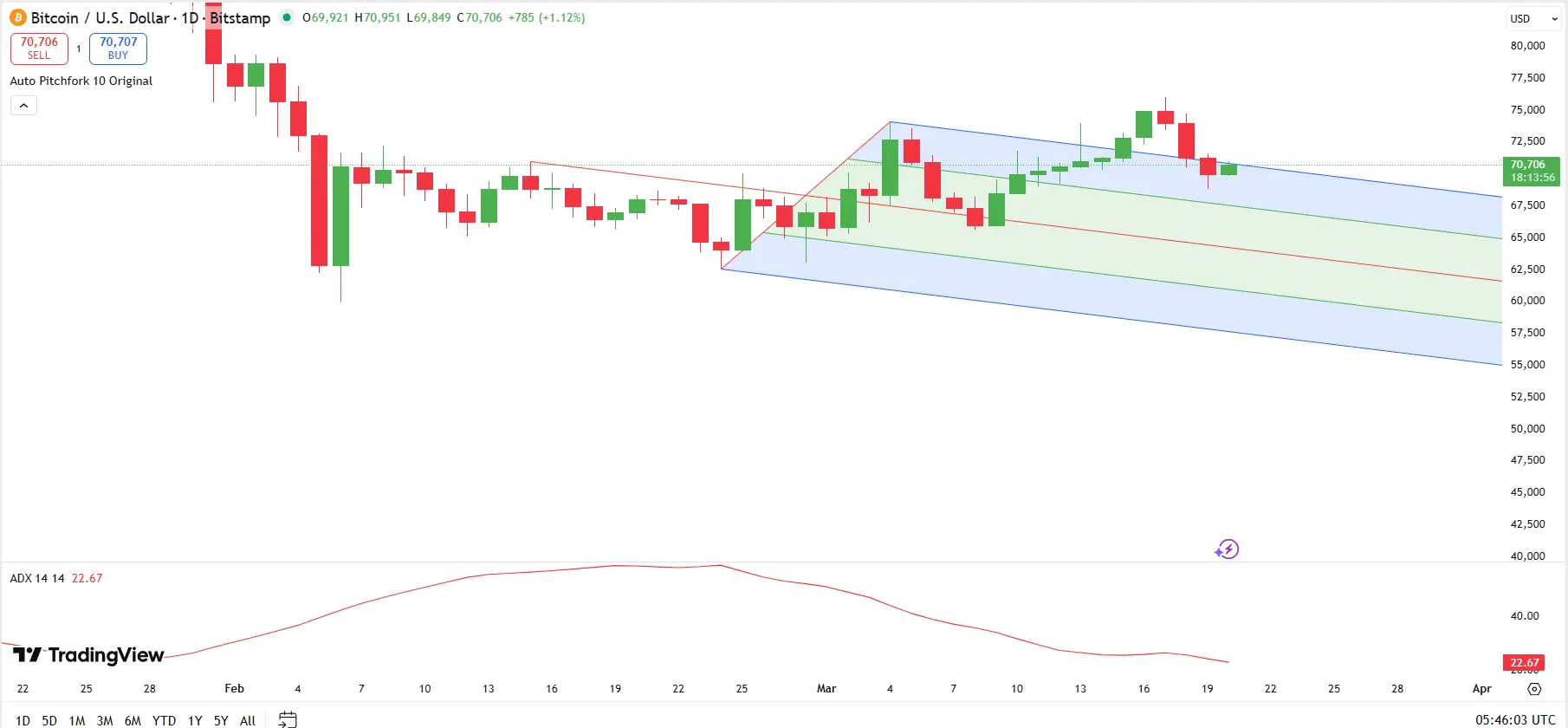The width and height of the screenshot is (1568, 728).
Task: Click the green market status dot
Action: [287, 17]
